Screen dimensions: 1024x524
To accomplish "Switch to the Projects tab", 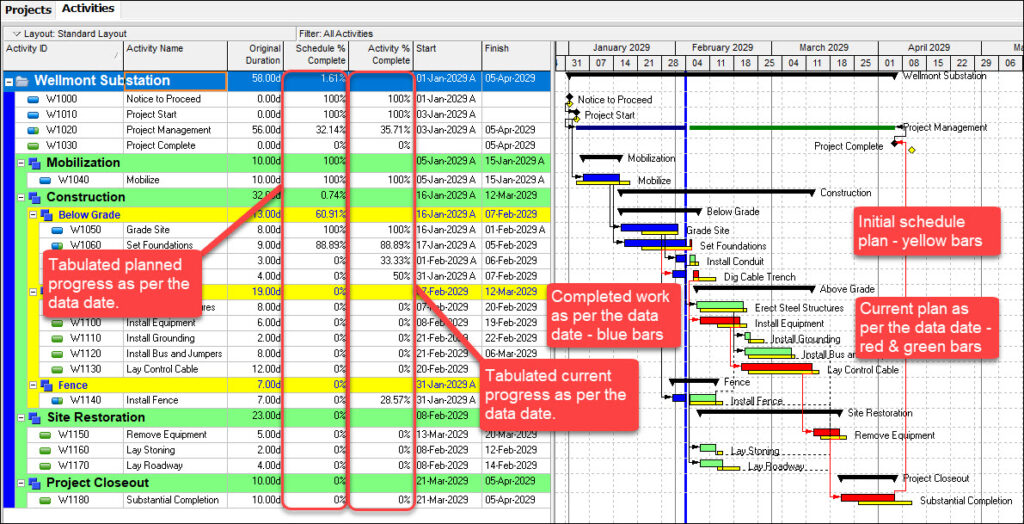I will 27,9.
